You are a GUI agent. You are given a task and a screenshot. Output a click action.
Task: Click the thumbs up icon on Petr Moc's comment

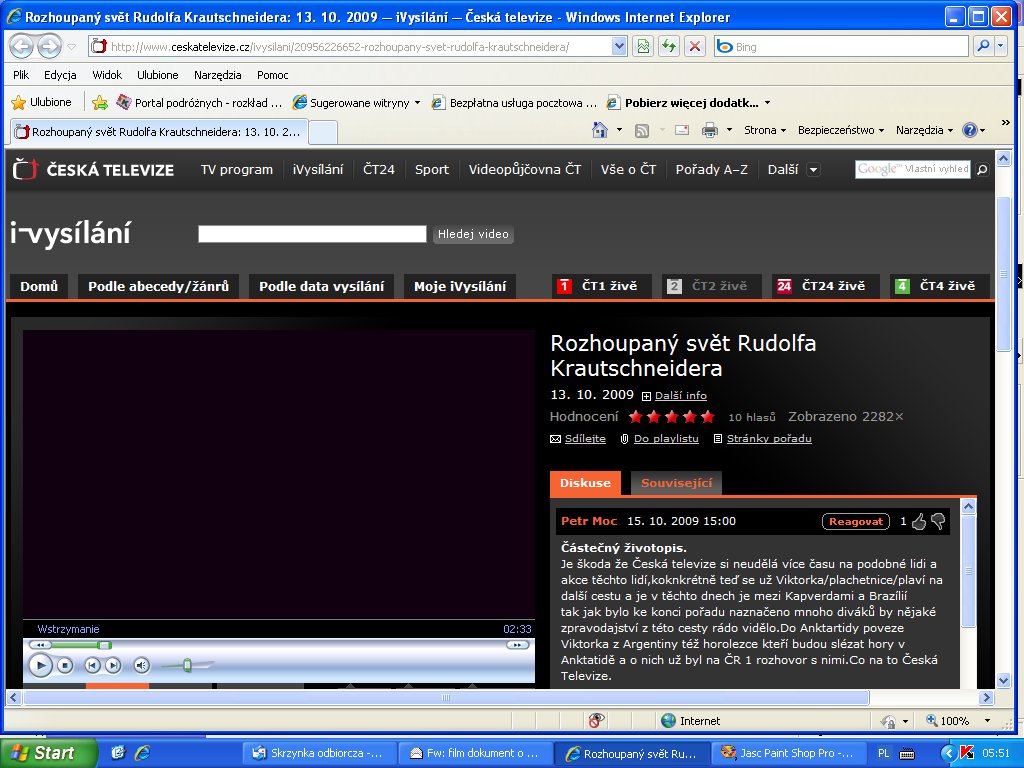pos(919,521)
